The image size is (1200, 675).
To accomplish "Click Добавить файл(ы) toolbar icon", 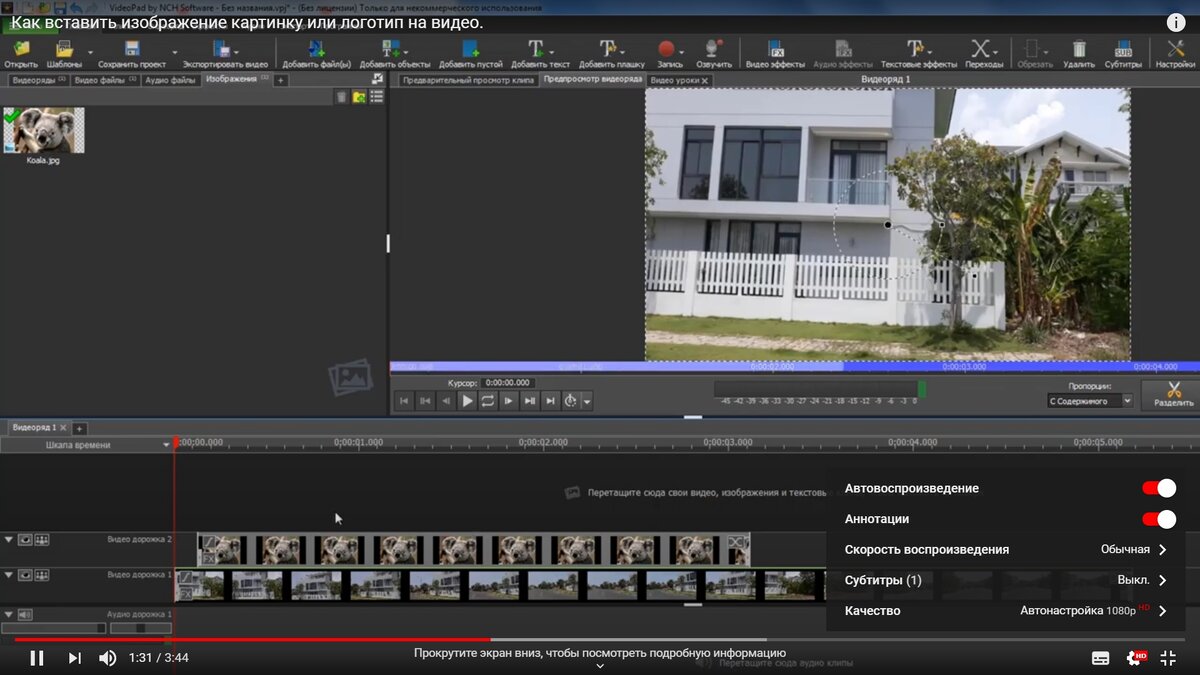I will [316, 48].
